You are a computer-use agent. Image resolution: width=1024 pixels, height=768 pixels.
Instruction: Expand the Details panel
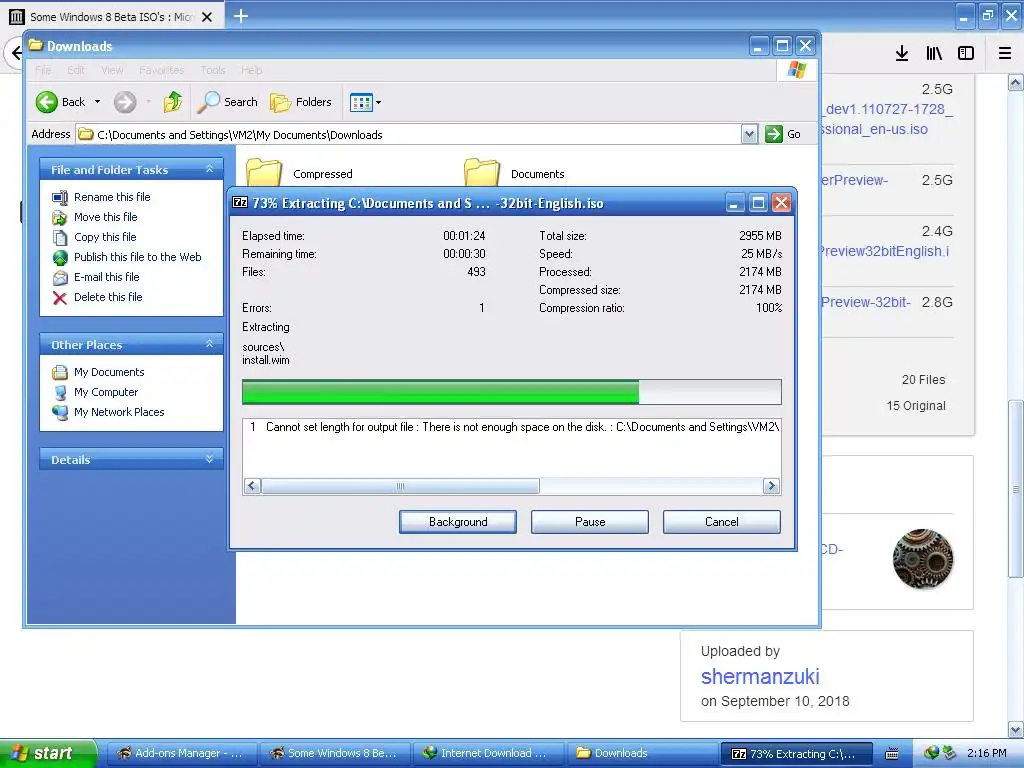click(210, 459)
